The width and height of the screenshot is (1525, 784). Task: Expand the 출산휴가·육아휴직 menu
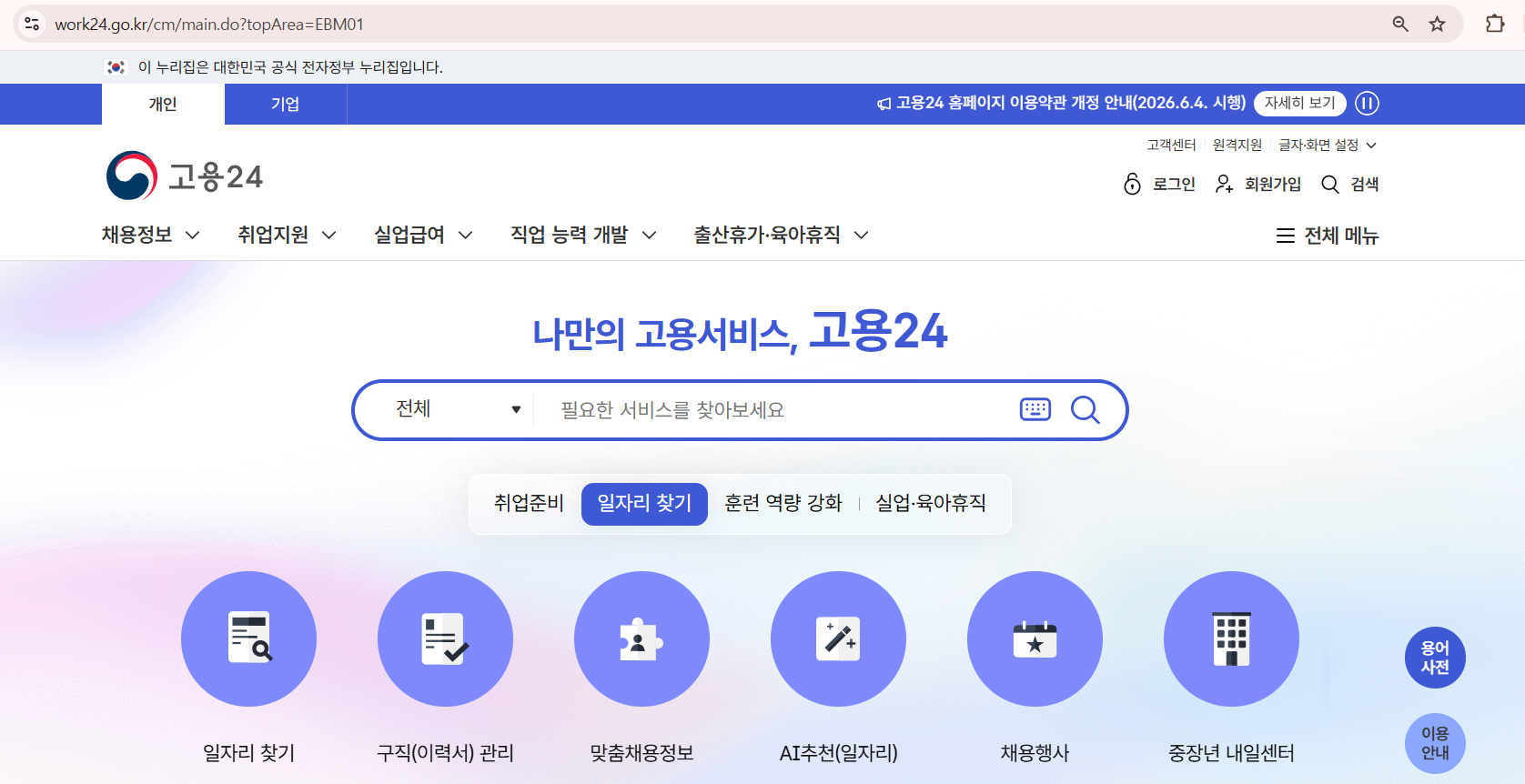coord(781,235)
